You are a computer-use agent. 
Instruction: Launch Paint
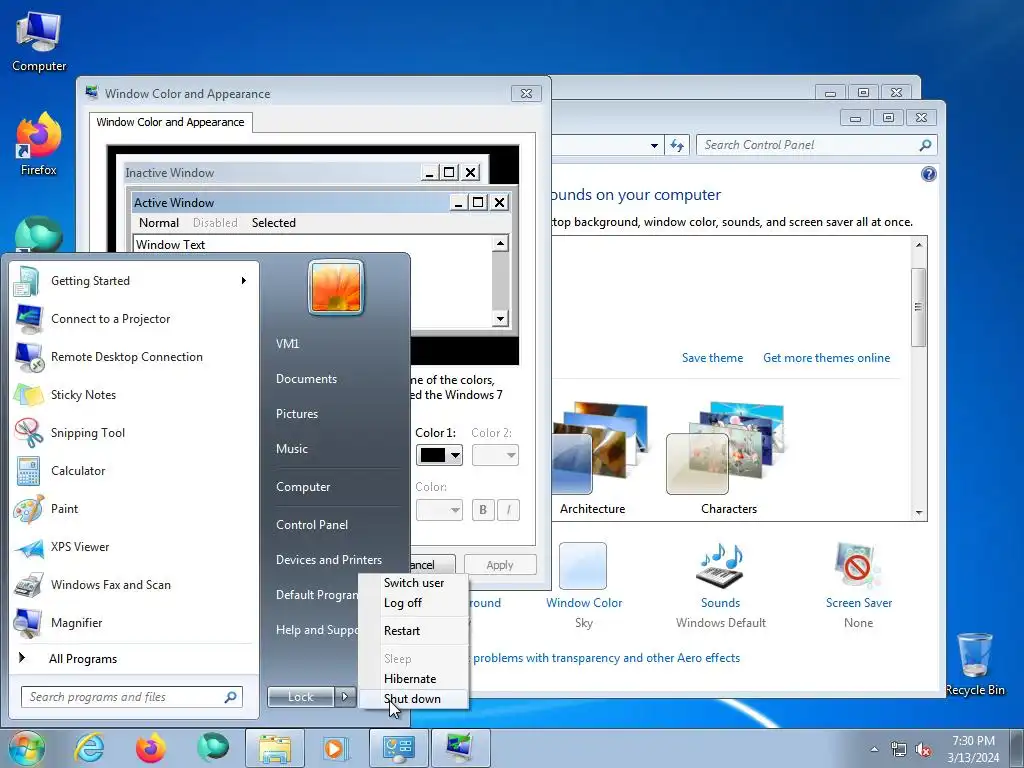(133, 509)
